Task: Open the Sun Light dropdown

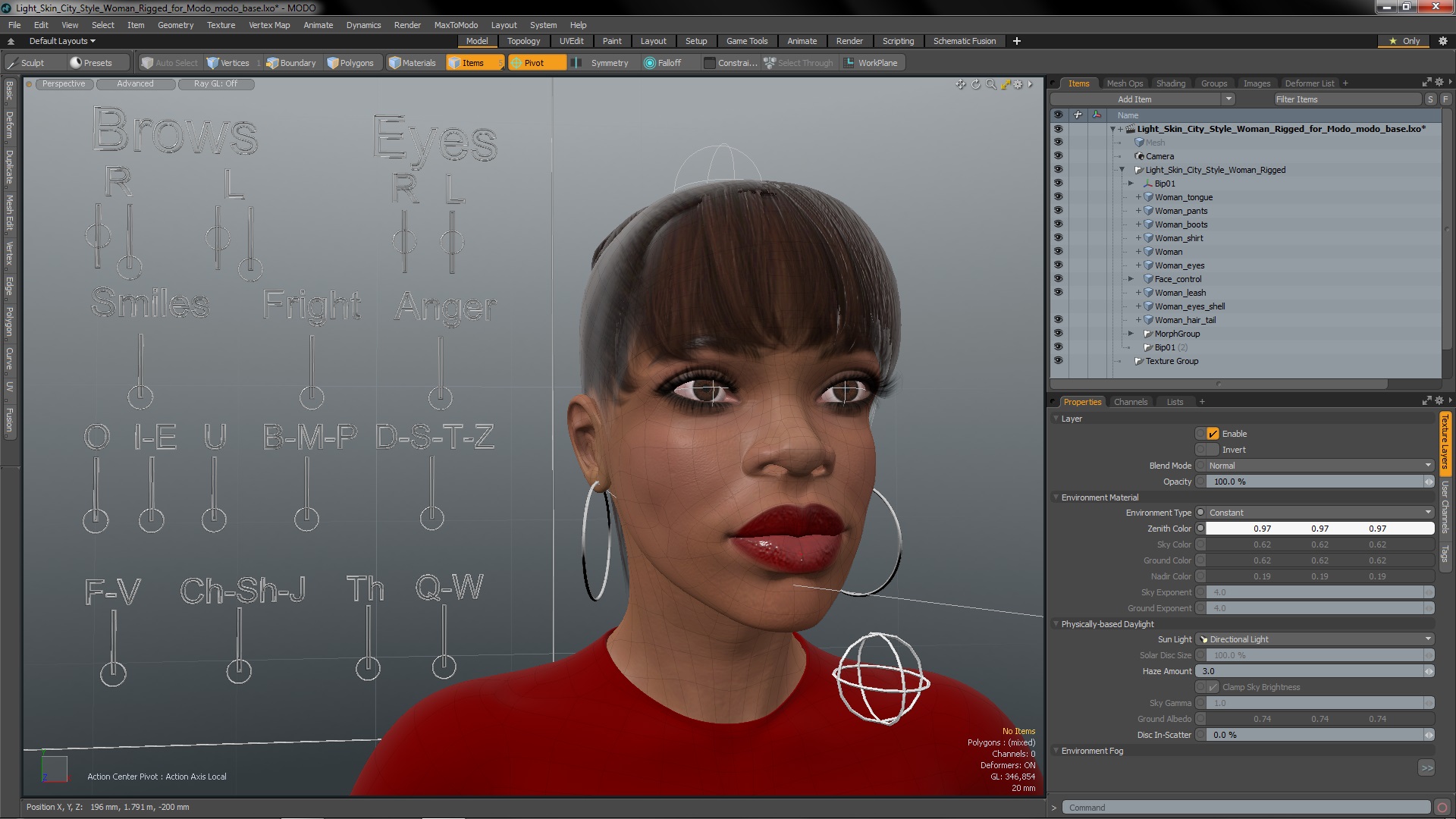Action: coord(1315,639)
